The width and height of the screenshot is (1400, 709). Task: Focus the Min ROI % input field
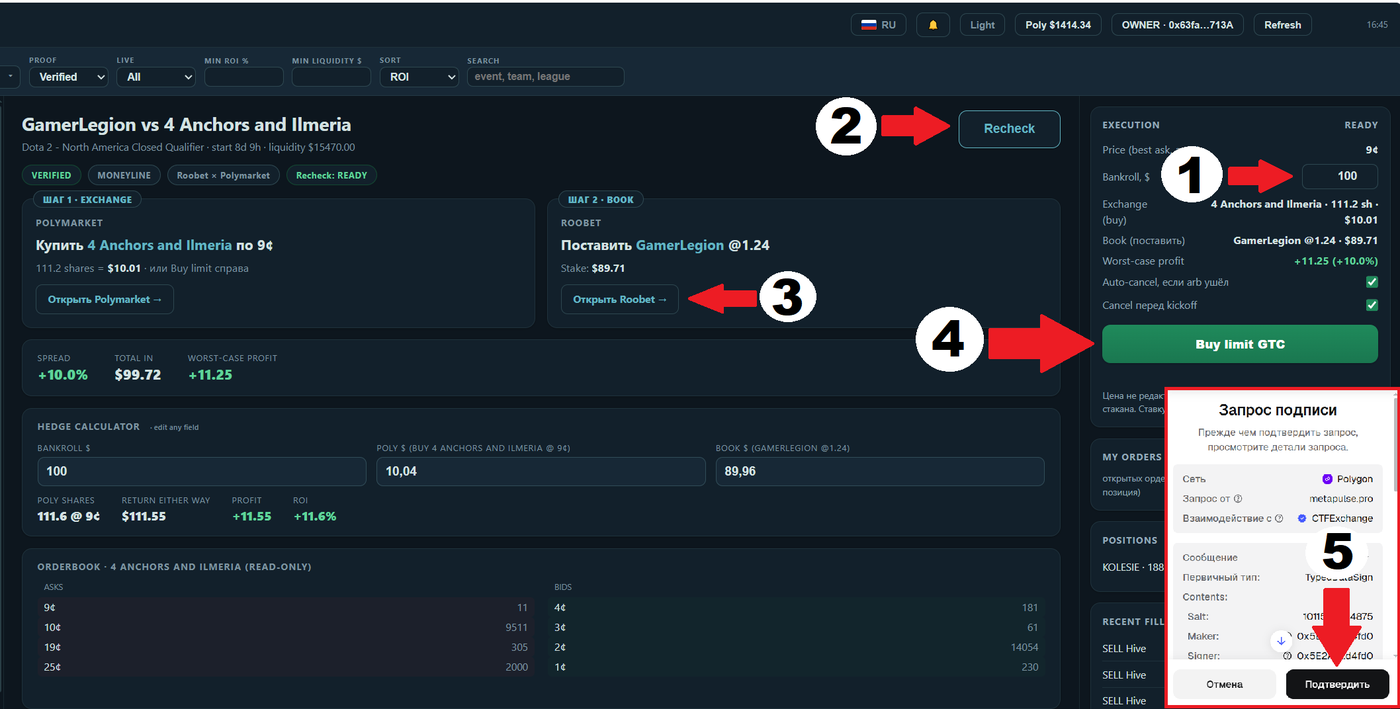tap(244, 76)
